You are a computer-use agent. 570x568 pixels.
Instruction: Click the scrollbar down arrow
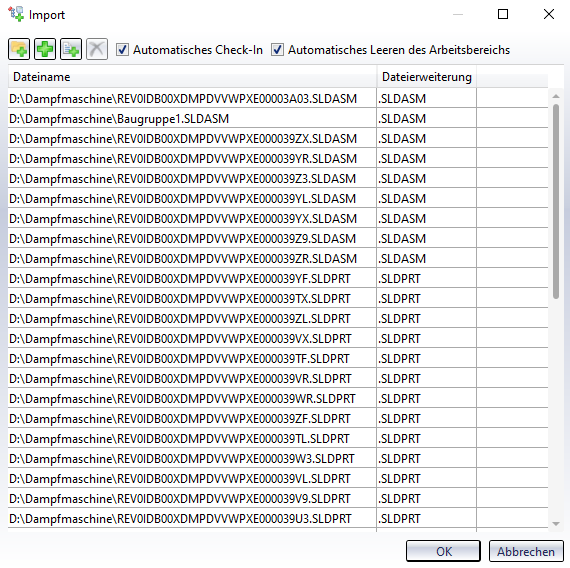click(555, 524)
